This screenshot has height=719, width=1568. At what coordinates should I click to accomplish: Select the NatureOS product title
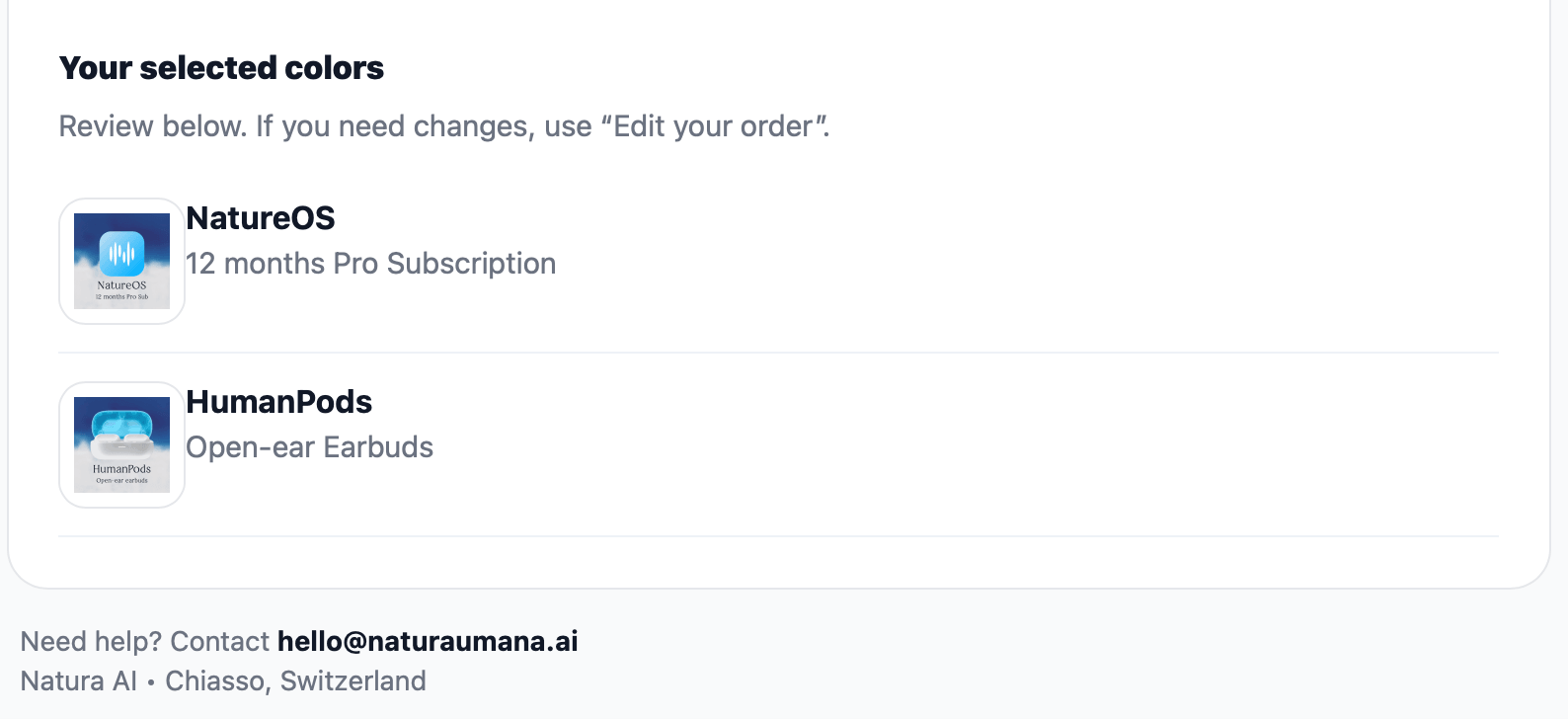(x=261, y=218)
